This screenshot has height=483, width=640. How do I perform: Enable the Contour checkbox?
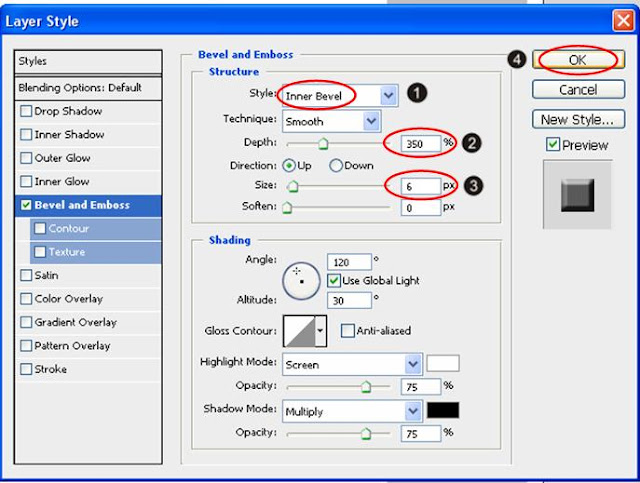tap(40, 228)
